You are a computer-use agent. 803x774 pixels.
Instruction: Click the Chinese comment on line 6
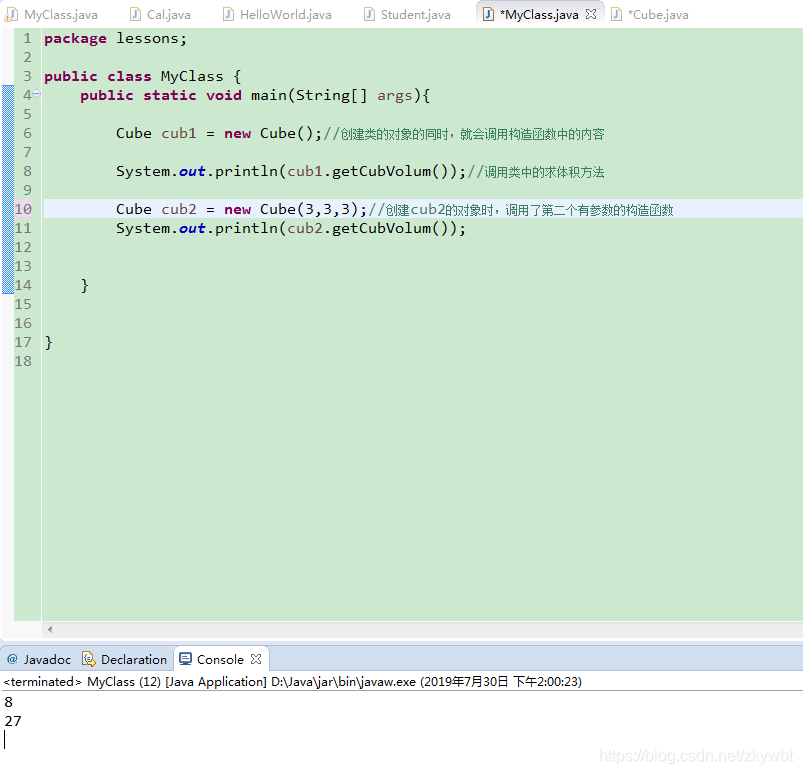click(x=464, y=134)
